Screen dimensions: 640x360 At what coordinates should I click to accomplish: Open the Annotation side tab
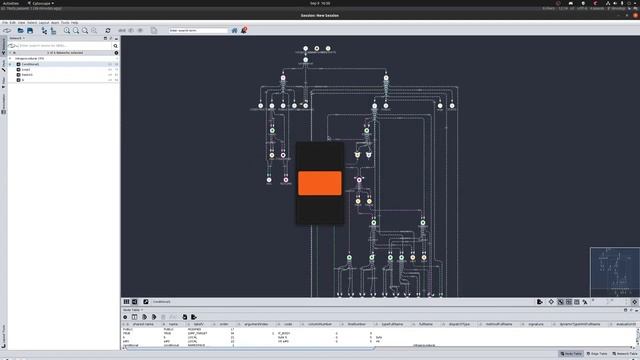(4, 104)
